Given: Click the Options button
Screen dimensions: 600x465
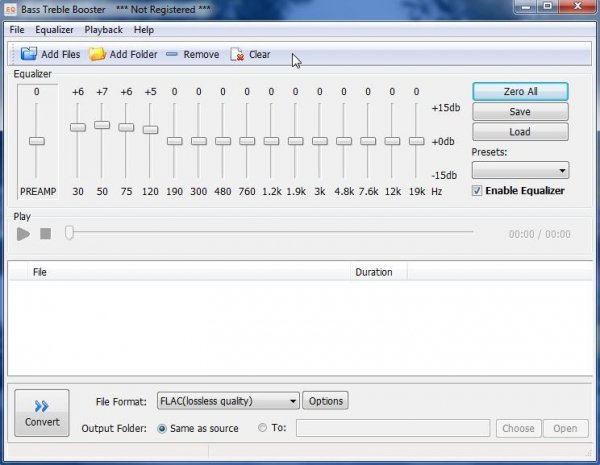Looking at the screenshot, I should (x=326, y=401).
